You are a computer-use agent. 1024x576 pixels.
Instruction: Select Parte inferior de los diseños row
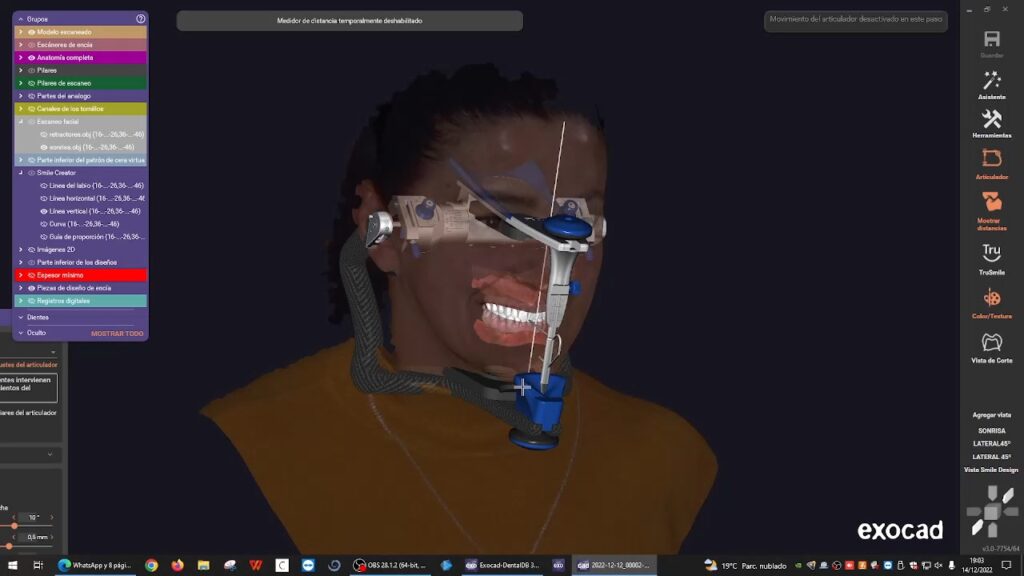click(80, 263)
